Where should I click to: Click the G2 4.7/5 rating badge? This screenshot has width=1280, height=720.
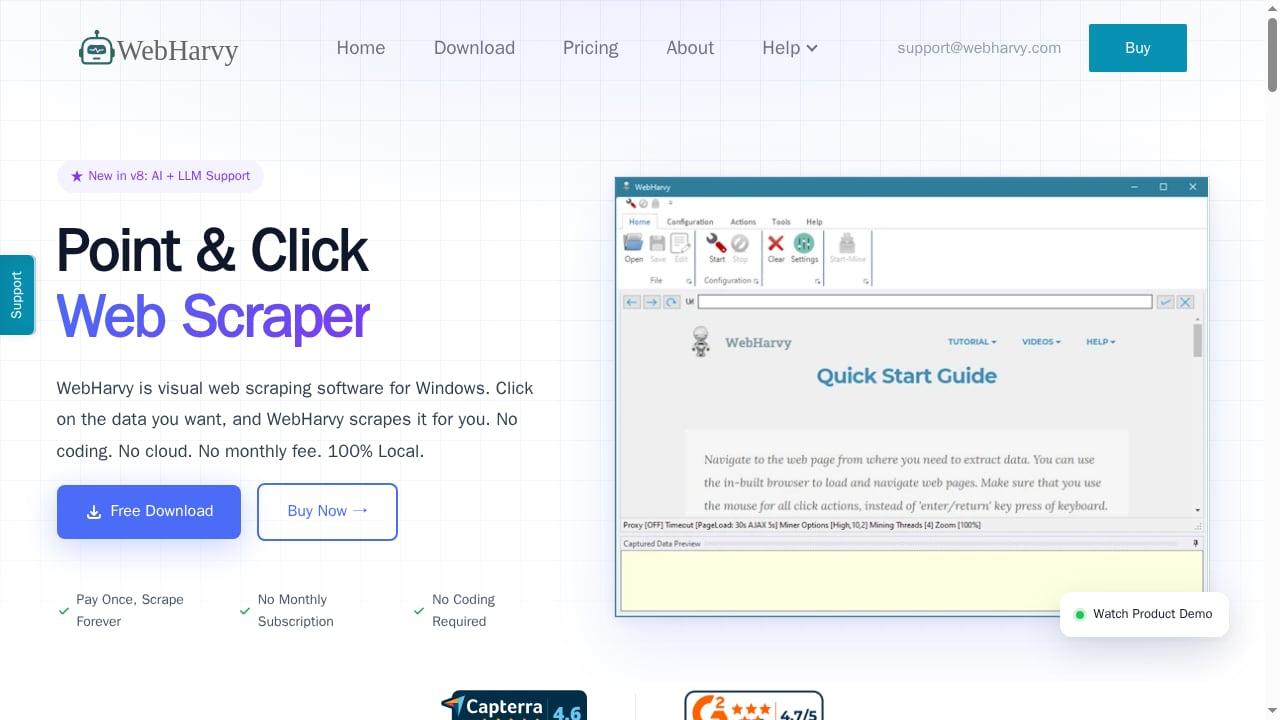pos(754,706)
